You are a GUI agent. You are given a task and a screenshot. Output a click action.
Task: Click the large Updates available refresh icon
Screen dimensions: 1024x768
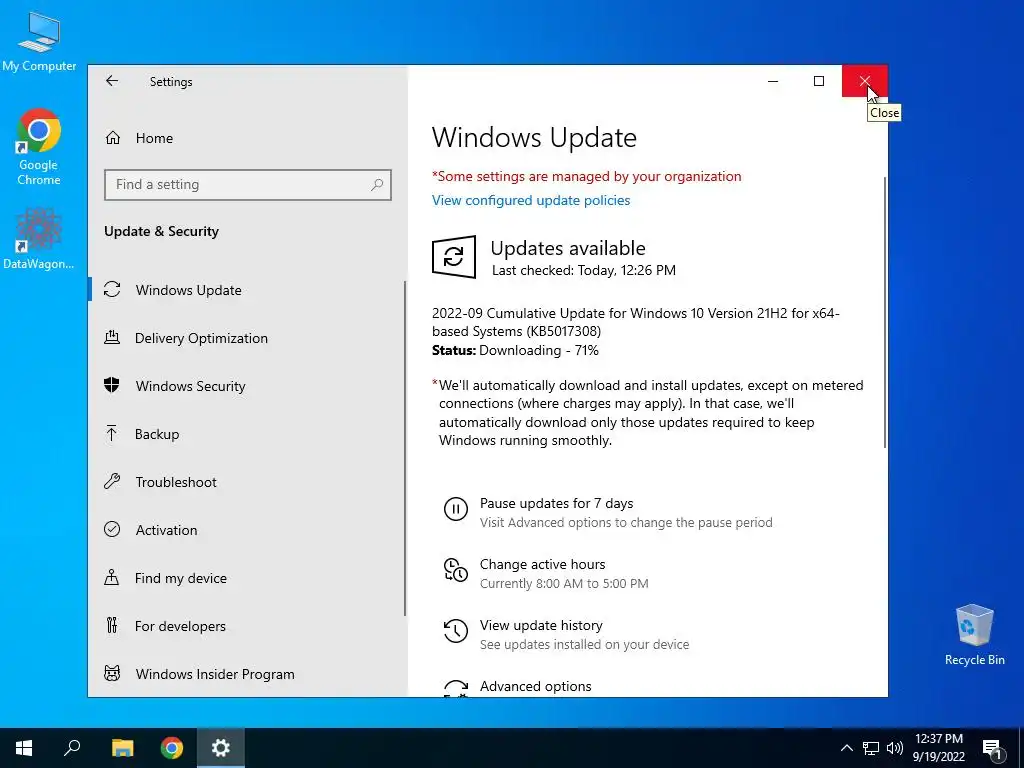454,257
